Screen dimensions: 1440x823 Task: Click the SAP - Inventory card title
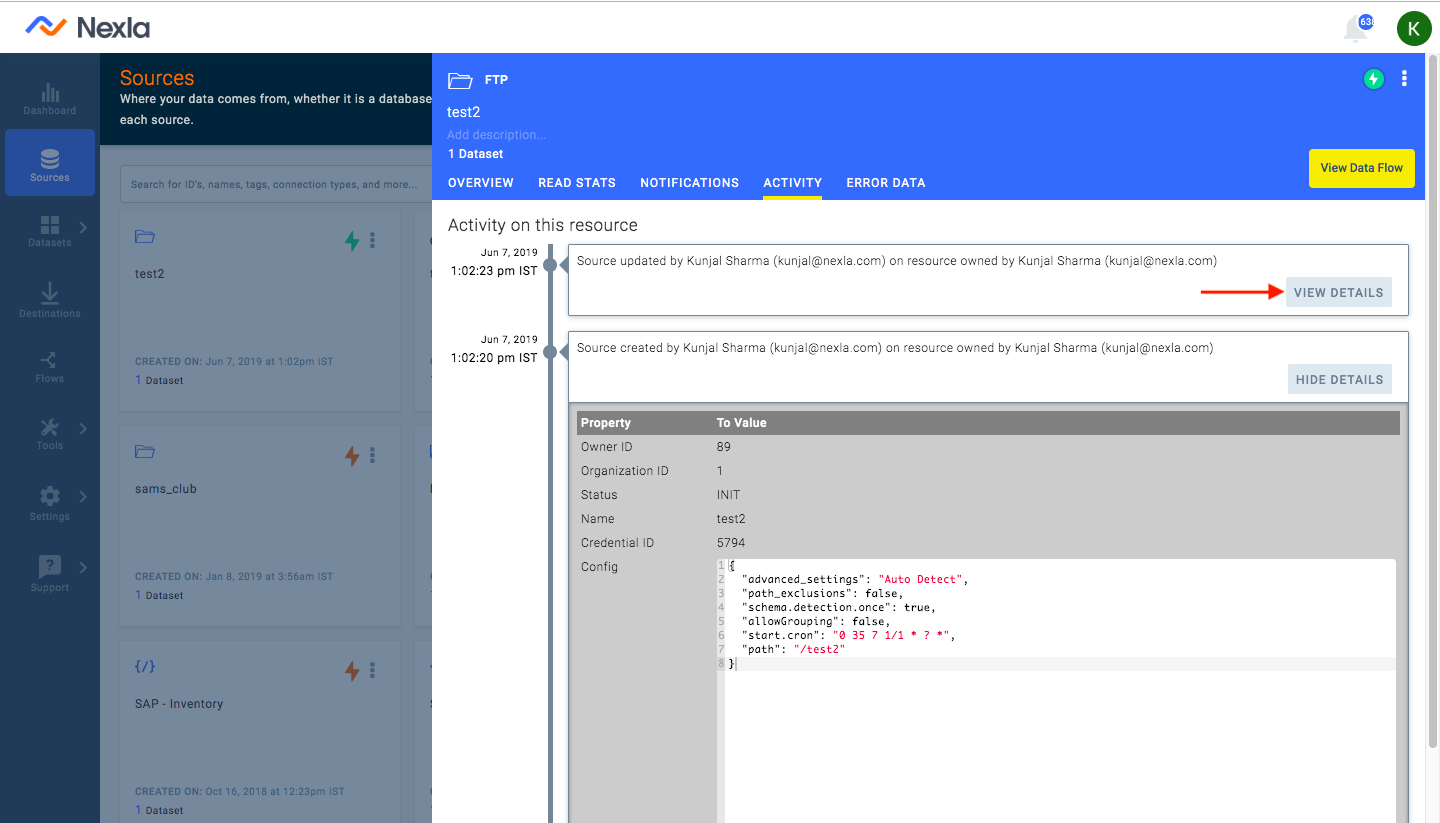[x=179, y=704]
